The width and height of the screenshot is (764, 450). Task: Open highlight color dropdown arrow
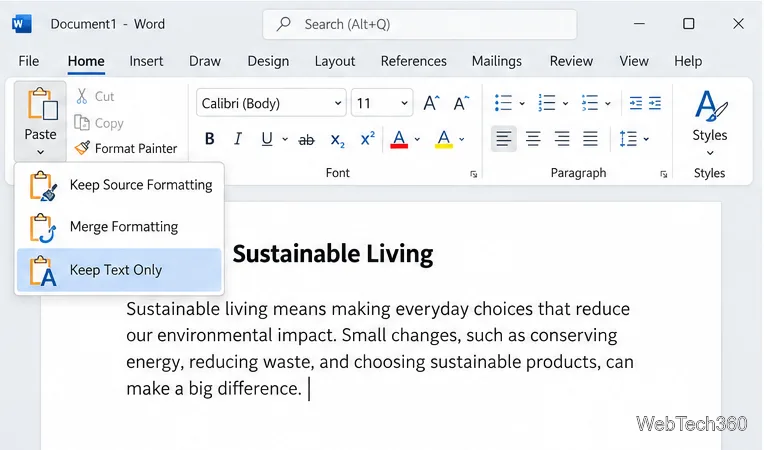click(461, 139)
